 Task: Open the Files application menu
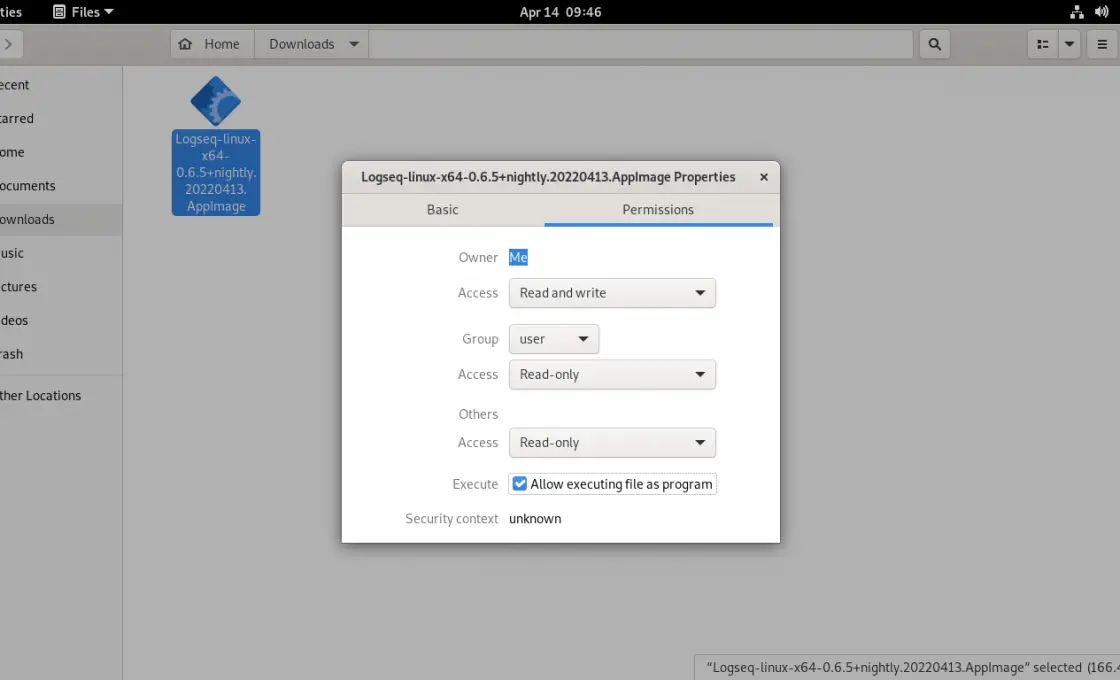[x=84, y=12]
